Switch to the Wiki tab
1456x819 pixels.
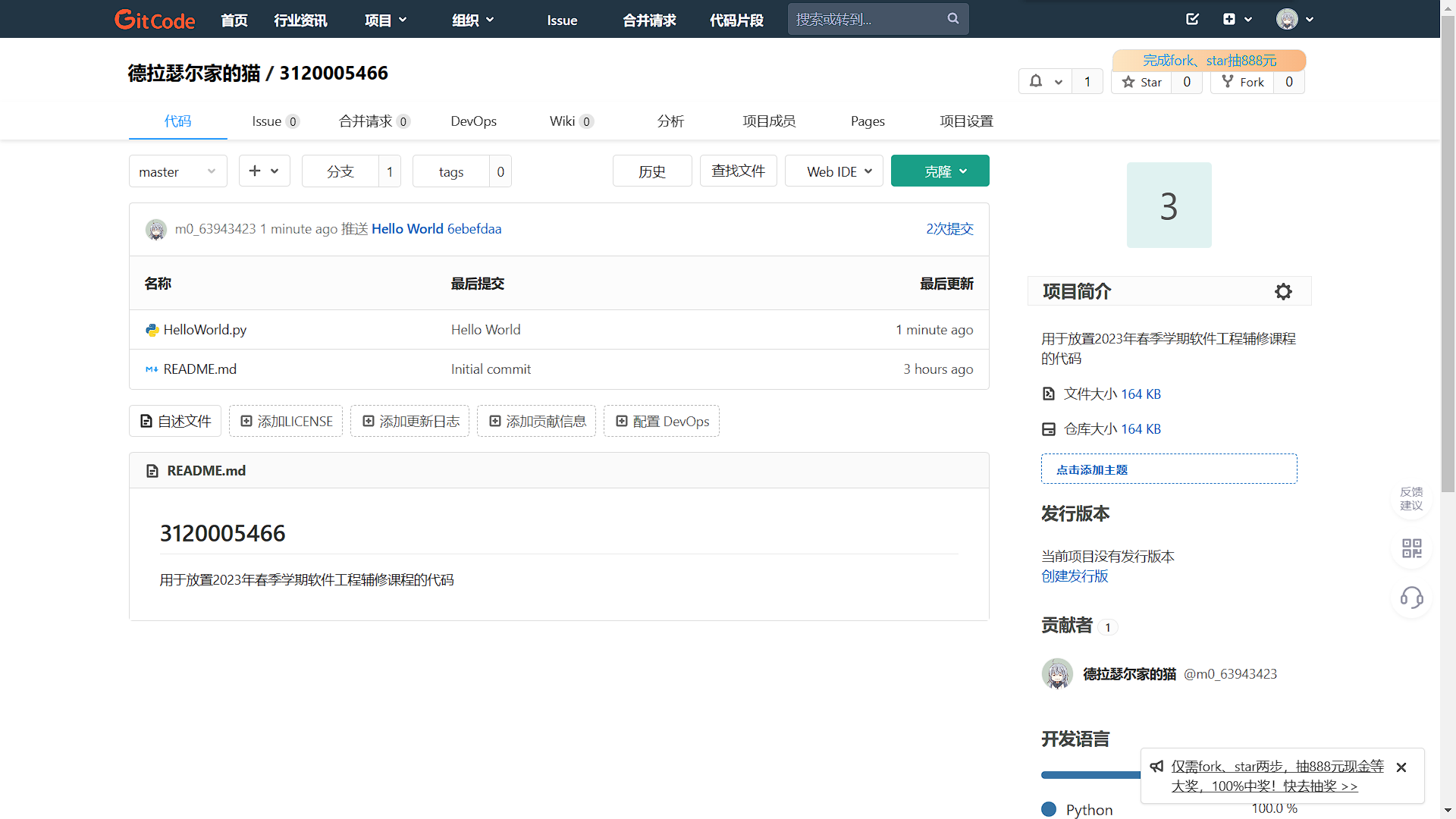563,121
